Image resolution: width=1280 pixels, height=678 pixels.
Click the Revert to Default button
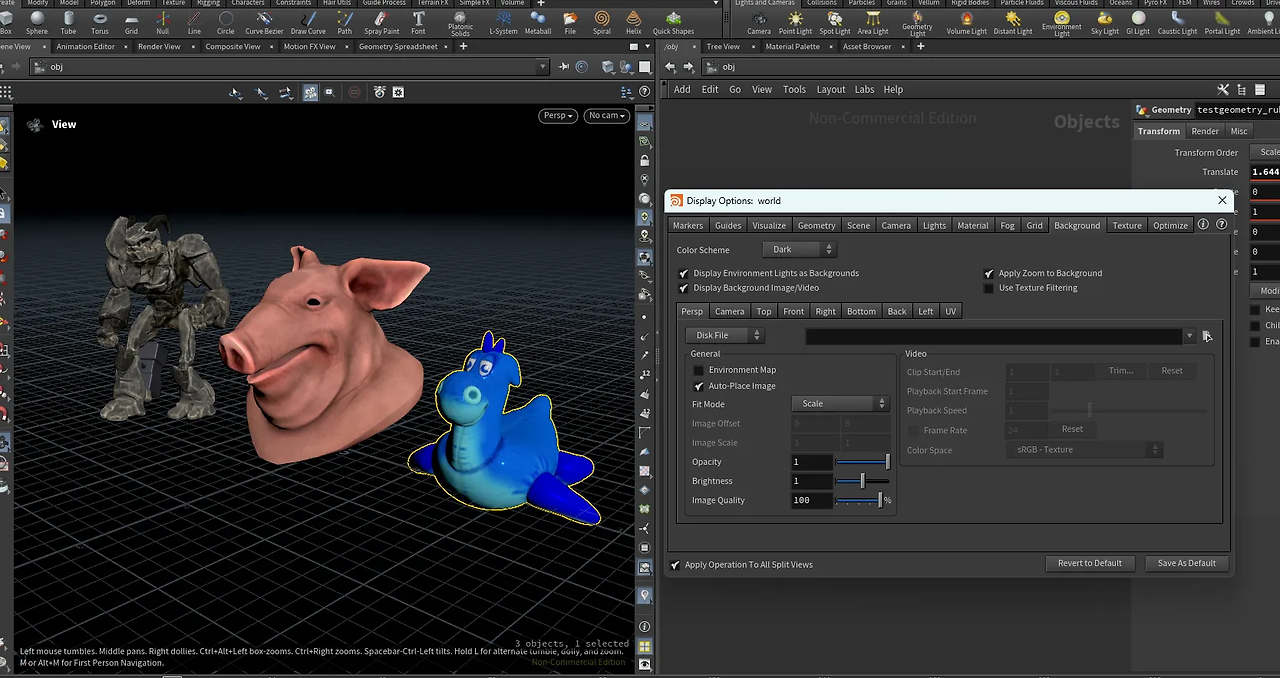[1089, 563]
